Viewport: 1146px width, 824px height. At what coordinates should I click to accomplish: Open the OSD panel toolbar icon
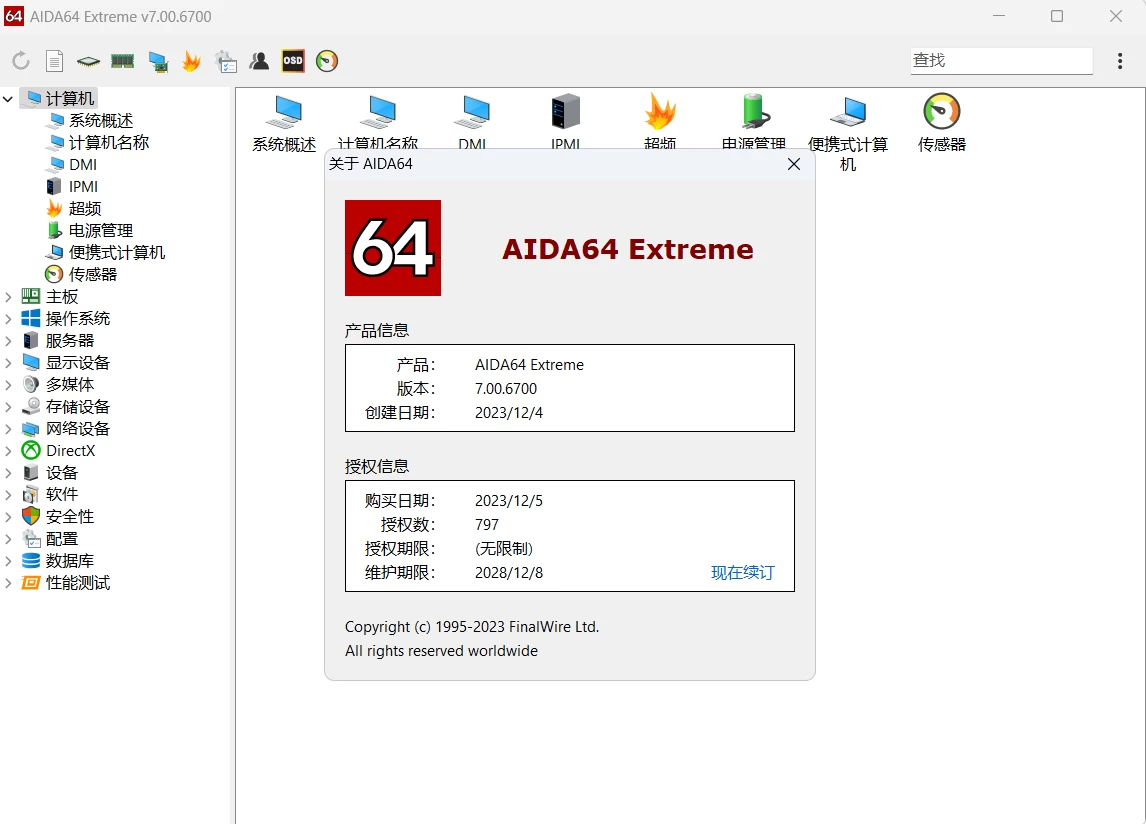pyautogui.click(x=293, y=61)
